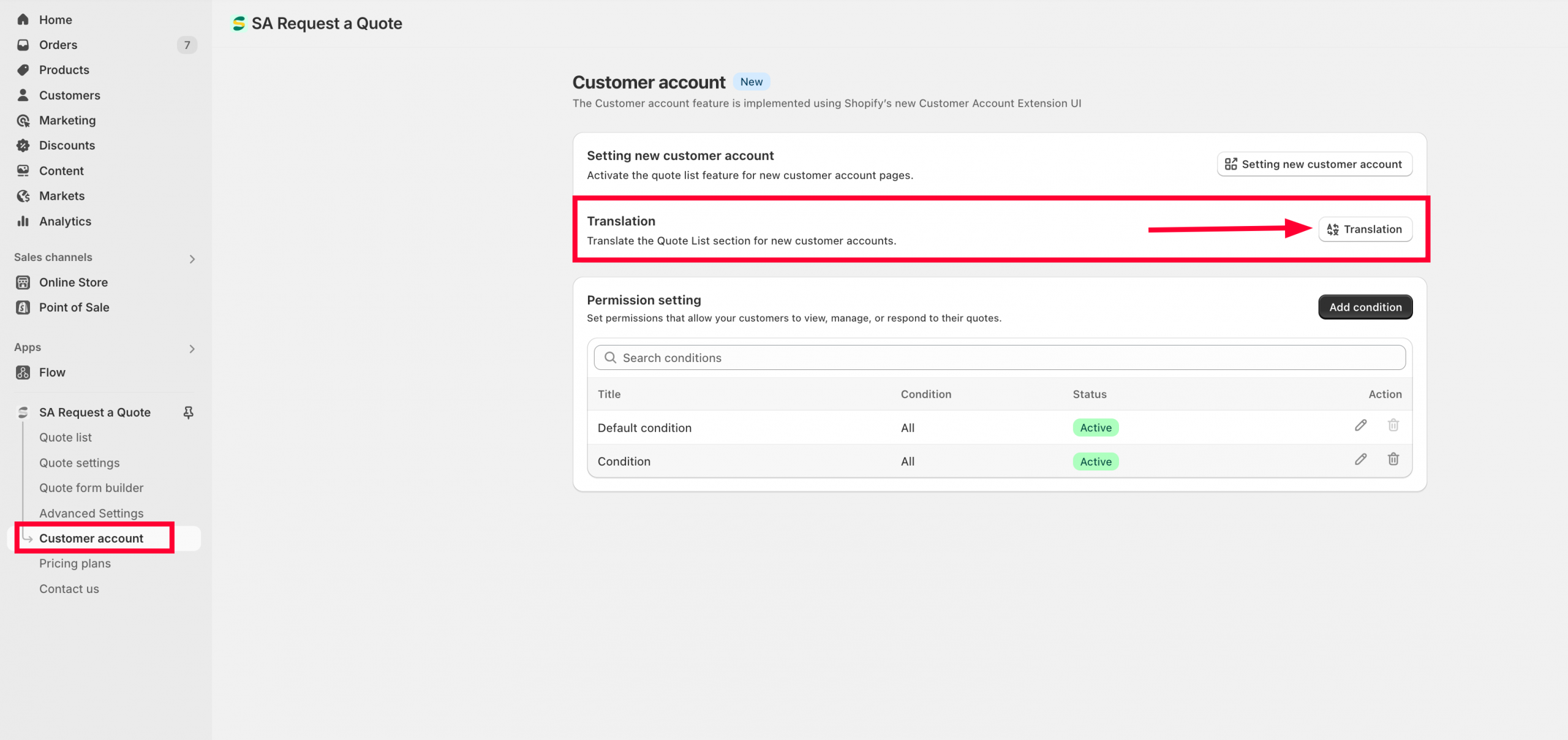
Task: Edit the Condition row with pencil icon
Action: [x=1360, y=459]
